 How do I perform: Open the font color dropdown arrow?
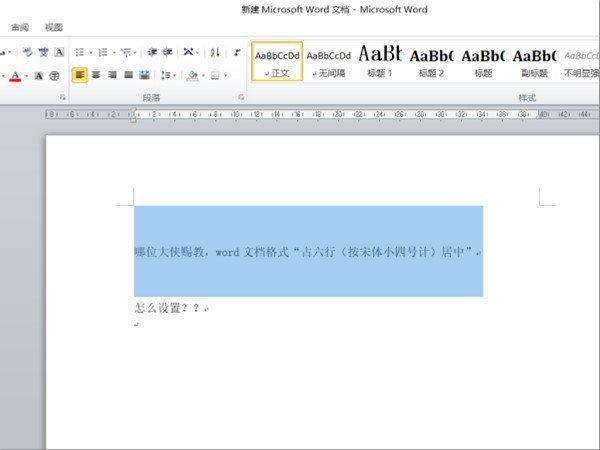(26, 76)
